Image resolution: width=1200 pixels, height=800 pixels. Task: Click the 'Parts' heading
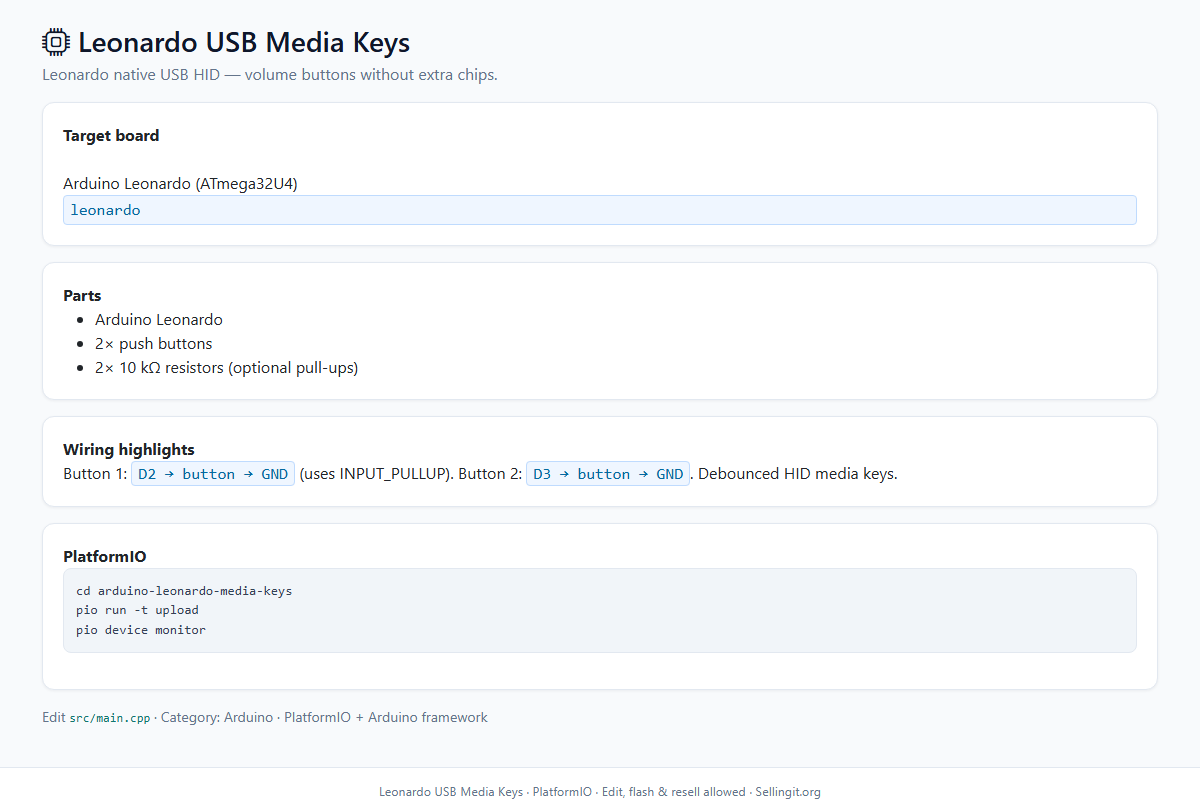coord(82,296)
